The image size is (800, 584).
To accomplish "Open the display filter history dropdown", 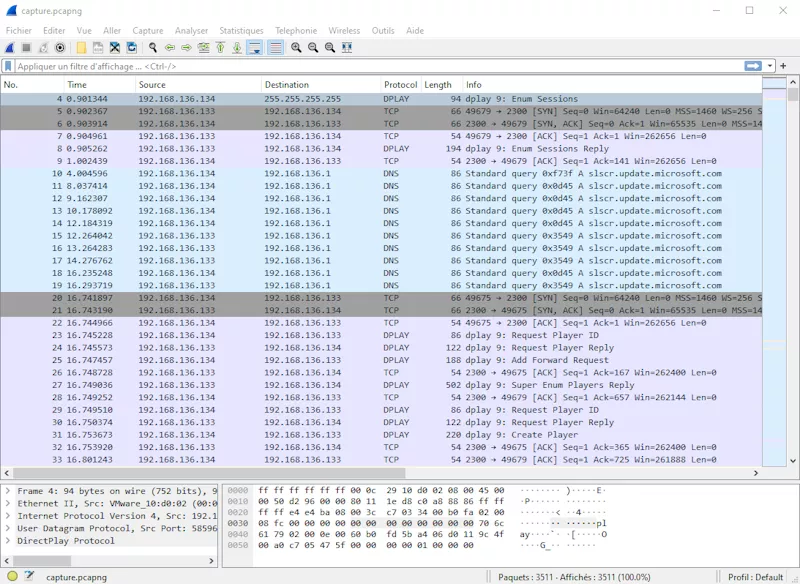I will (770, 66).
